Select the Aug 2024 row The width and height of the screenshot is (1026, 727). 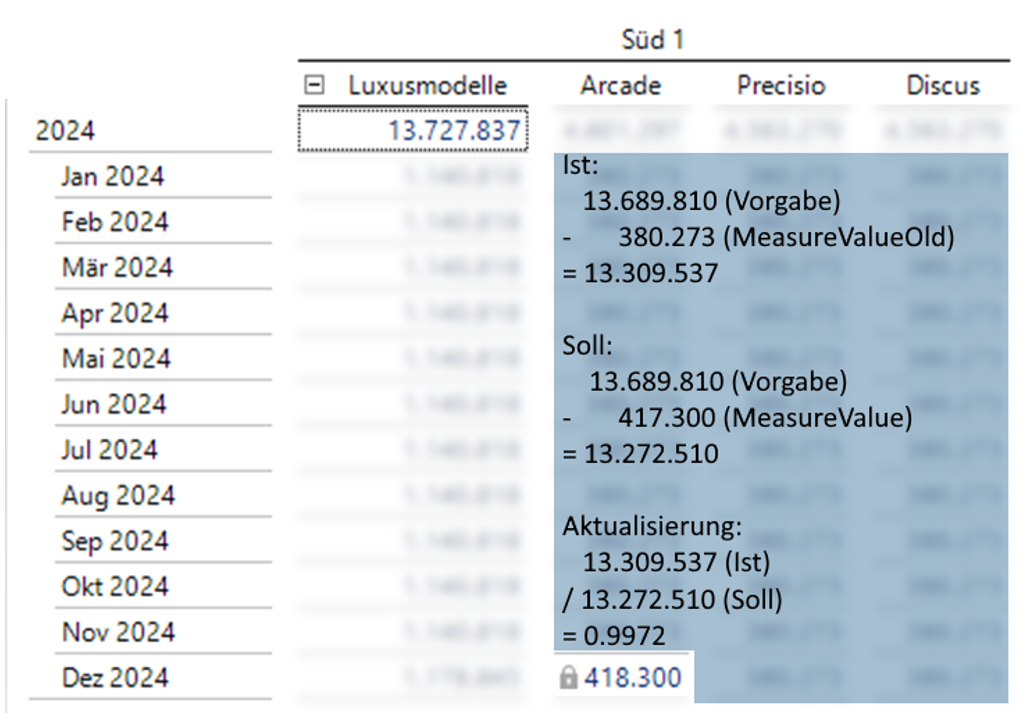click(117, 495)
